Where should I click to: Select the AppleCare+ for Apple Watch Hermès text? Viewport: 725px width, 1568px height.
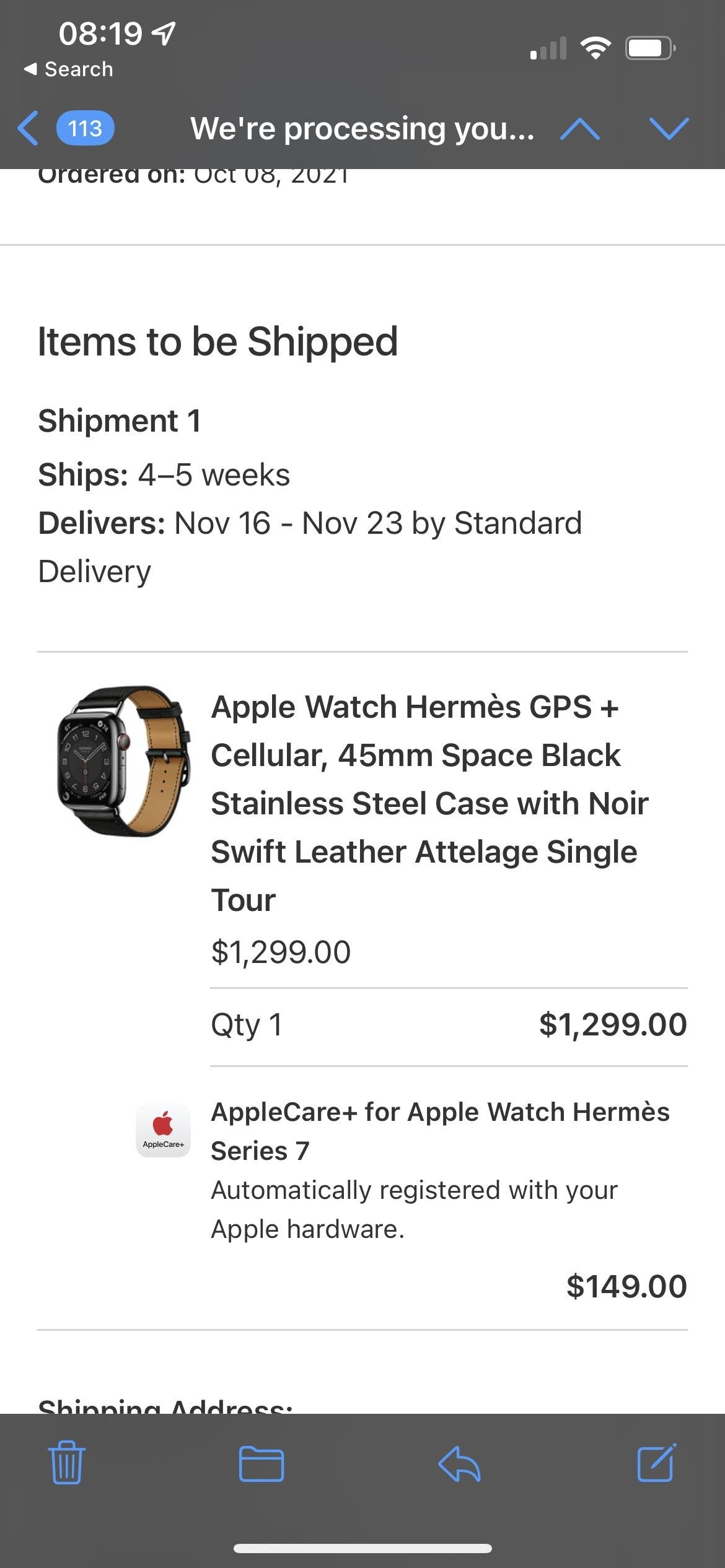click(440, 1131)
